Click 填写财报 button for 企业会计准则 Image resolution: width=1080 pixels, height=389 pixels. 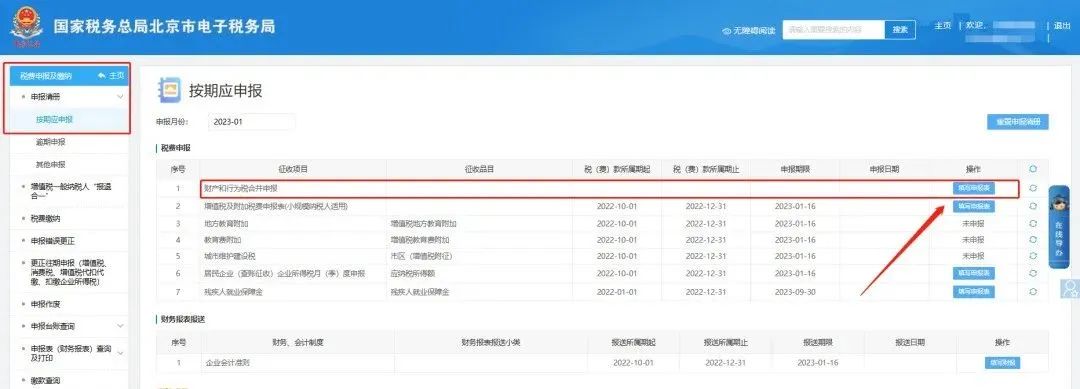coord(1001,363)
